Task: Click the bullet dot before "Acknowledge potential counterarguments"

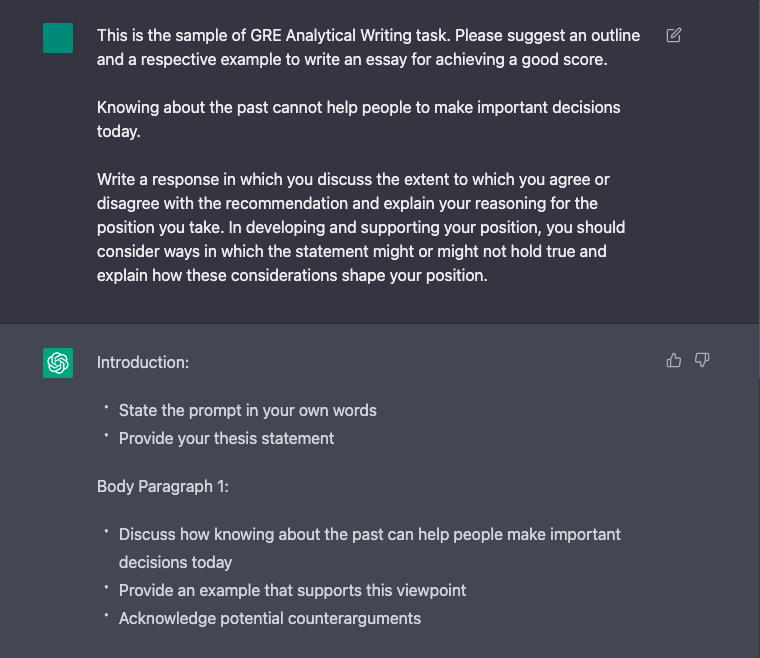Action: pos(106,616)
